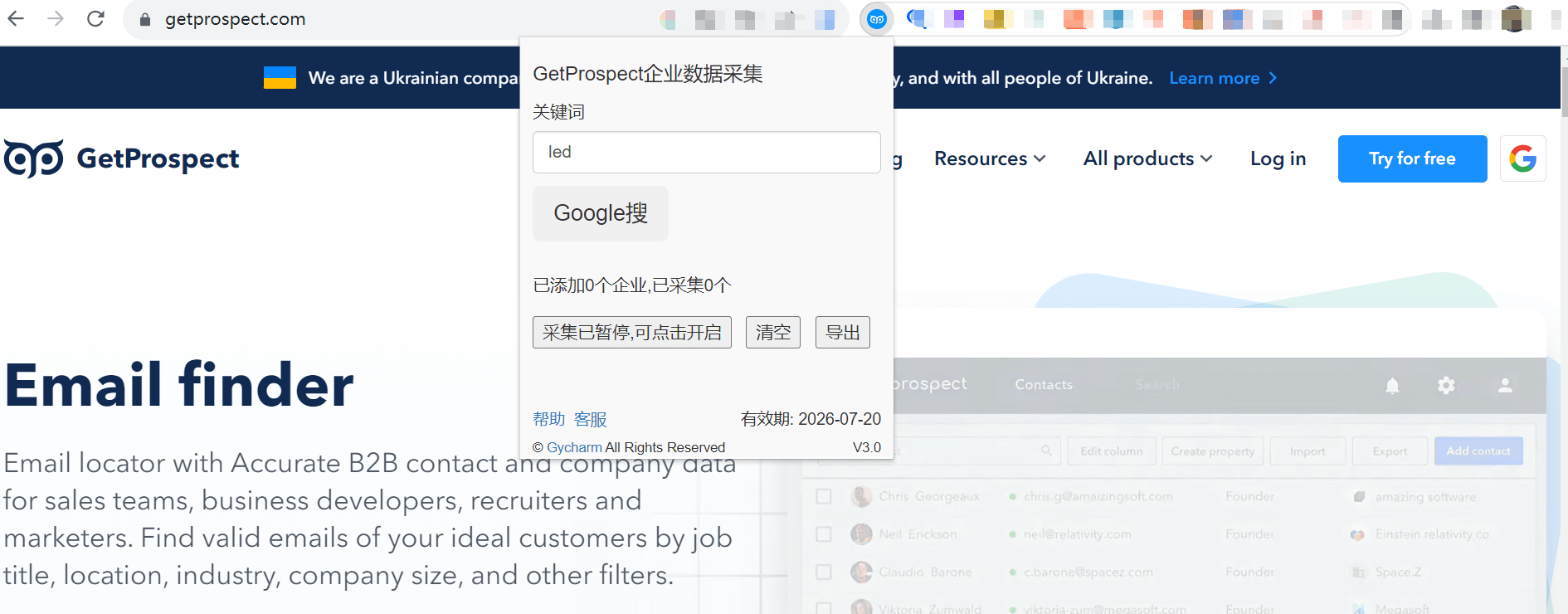Click the Neil Erickson avatar thumbnail
Image resolution: width=1568 pixels, height=614 pixels.
(861, 534)
